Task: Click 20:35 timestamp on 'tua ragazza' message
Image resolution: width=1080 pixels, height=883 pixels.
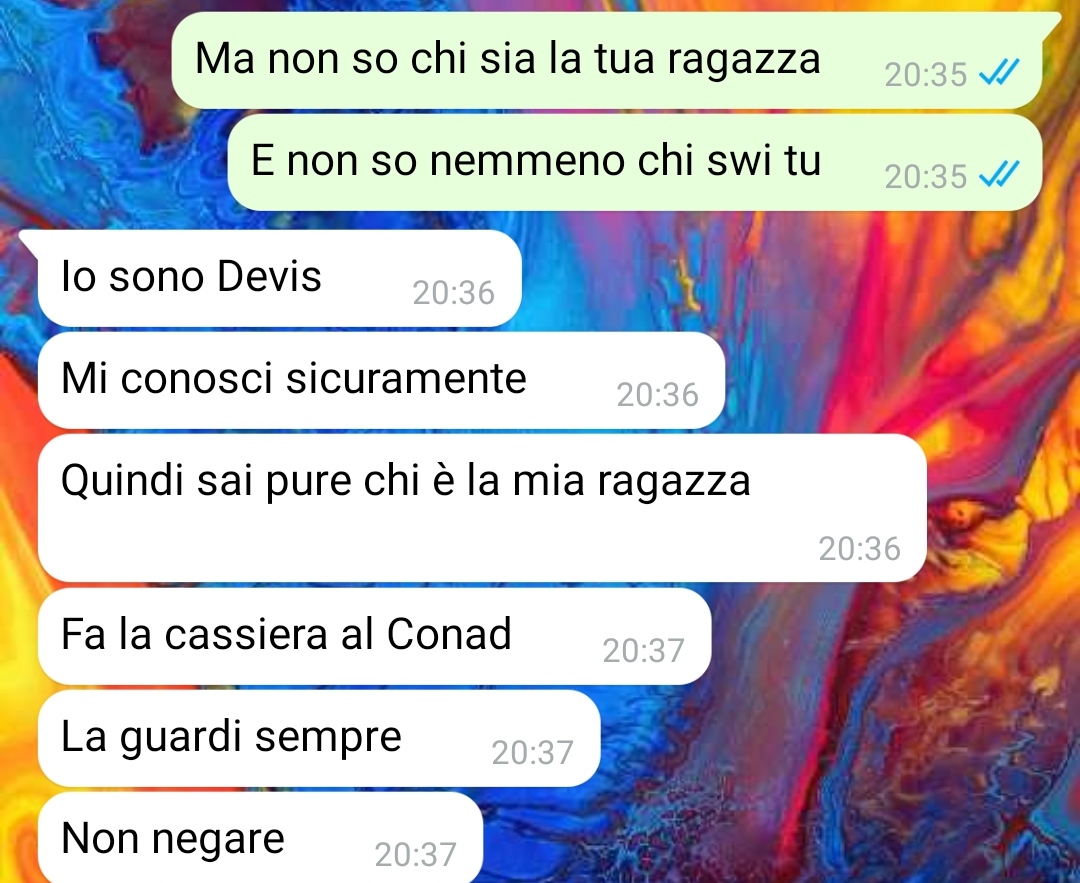Action: point(926,74)
